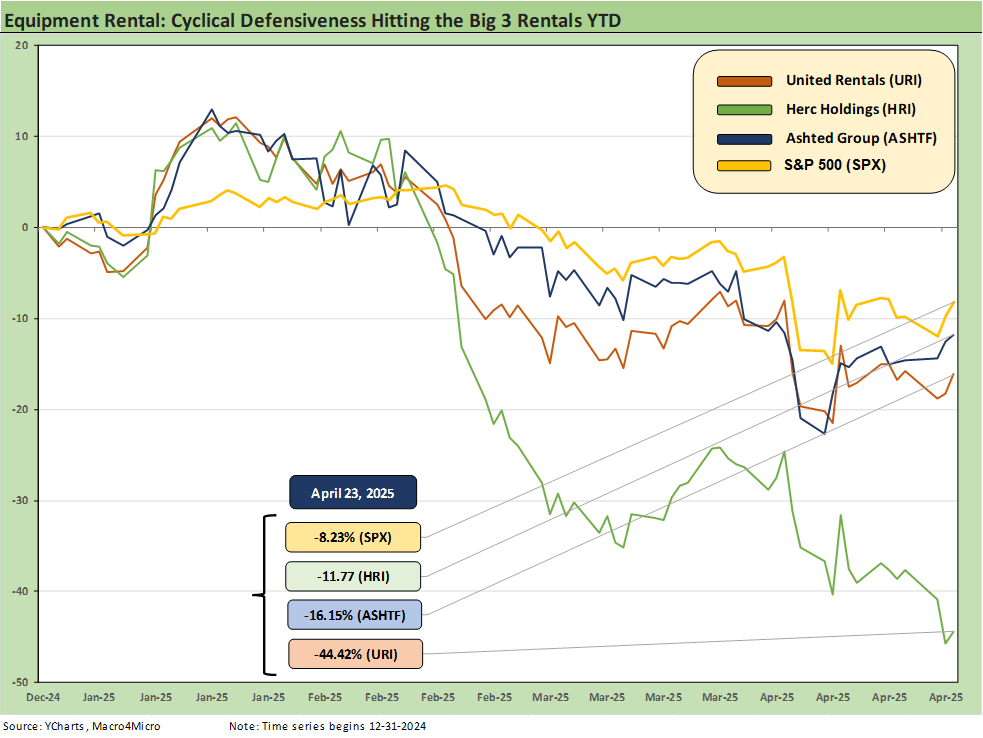
Task: Click the Ashted Group (ASHTF) navy legend swatch
Action: coord(744,139)
